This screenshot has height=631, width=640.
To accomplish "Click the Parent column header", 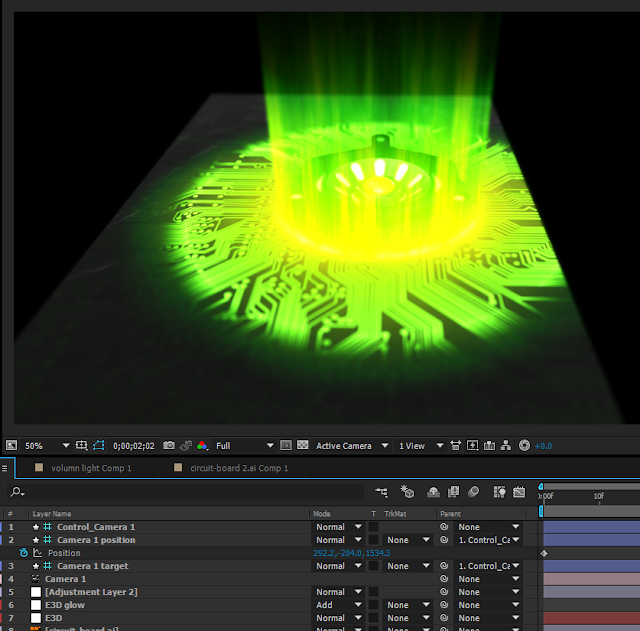I will 450,514.
